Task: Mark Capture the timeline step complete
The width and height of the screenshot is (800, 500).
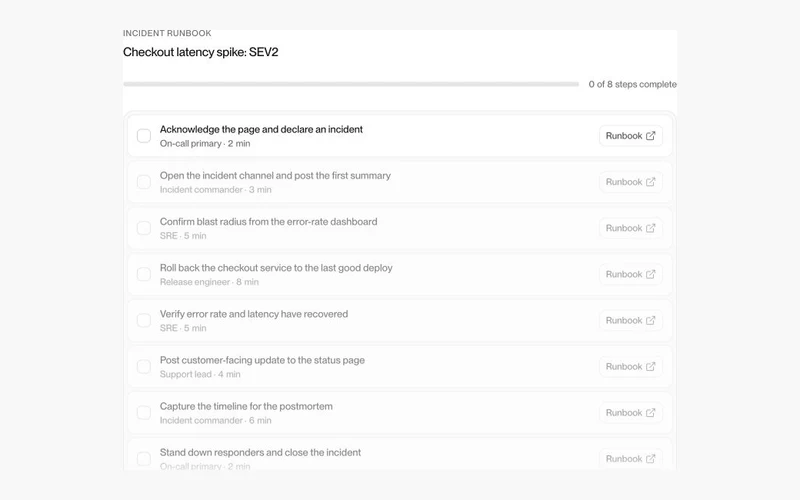Action: coord(144,413)
